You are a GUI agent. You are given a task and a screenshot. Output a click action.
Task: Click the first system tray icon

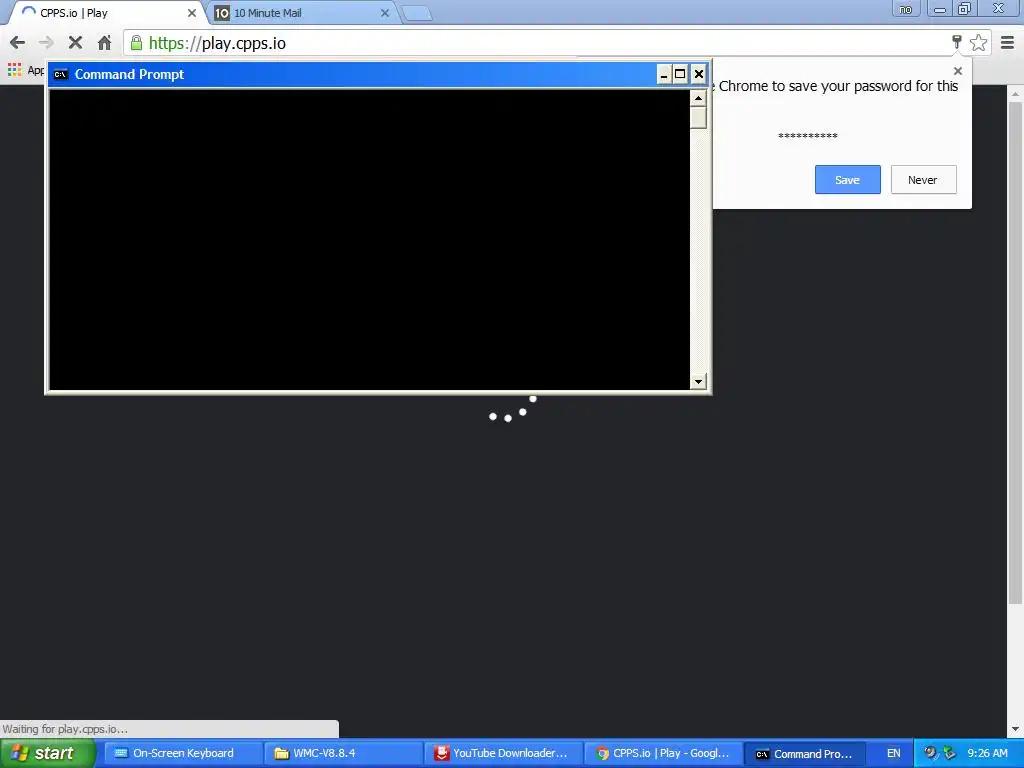[x=929, y=753]
